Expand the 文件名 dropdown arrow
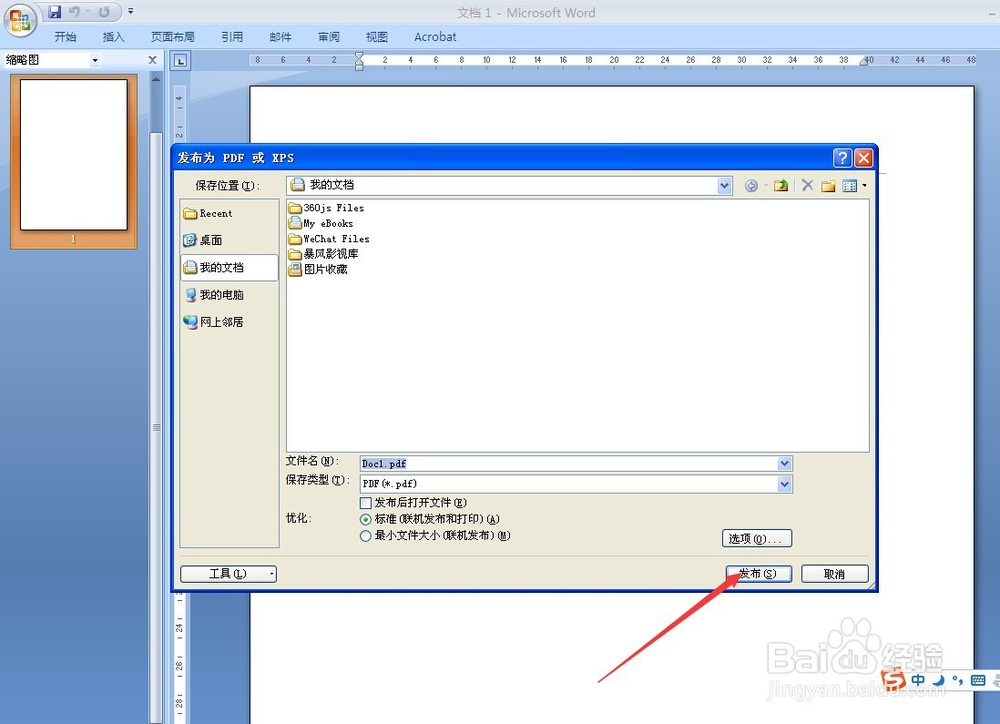The height and width of the screenshot is (724, 1000). tap(784, 464)
